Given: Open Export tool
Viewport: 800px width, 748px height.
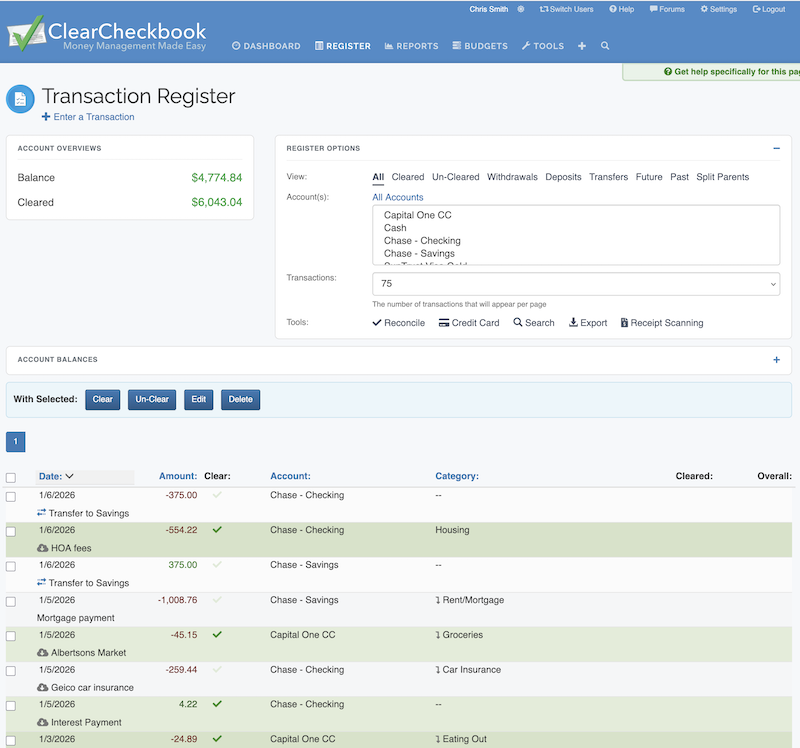Looking at the screenshot, I should pyautogui.click(x=588, y=322).
